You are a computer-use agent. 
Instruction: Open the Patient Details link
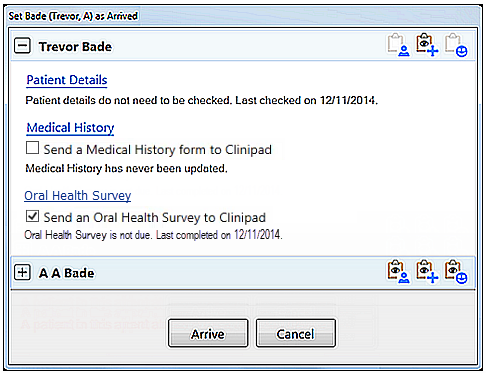[x=67, y=80]
